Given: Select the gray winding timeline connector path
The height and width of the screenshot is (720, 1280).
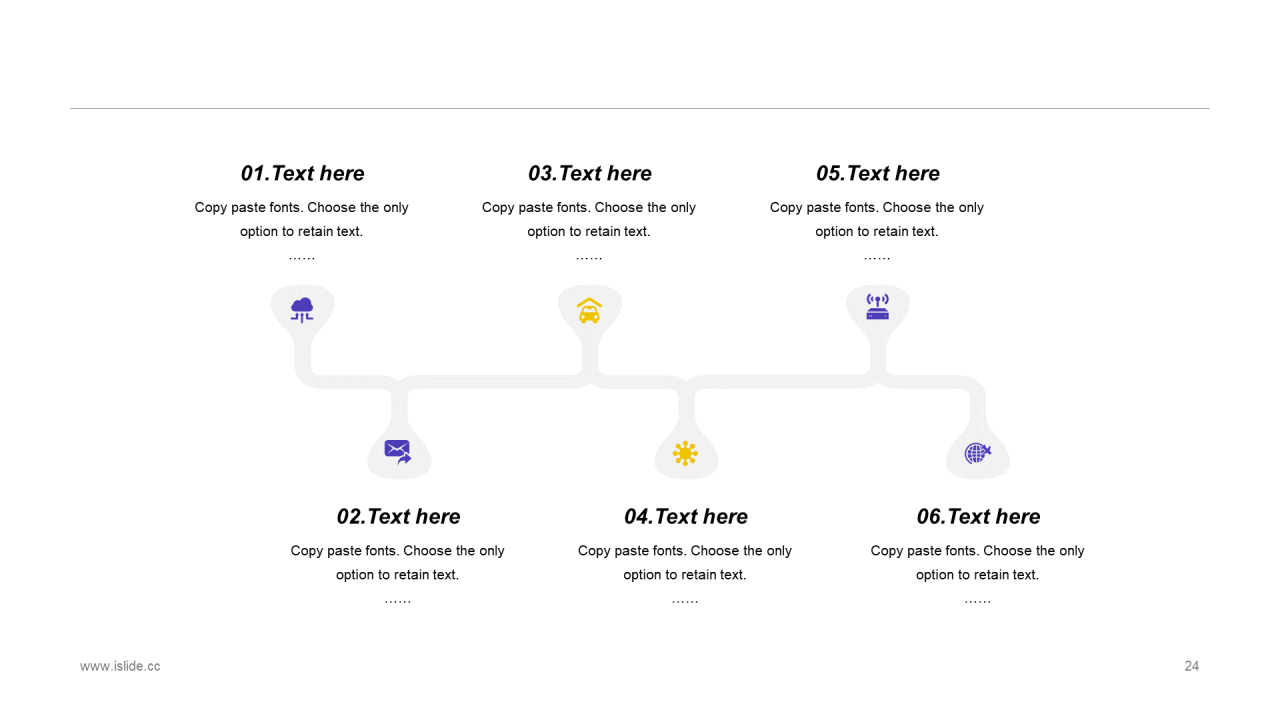Looking at the screenshot, I should 640,382.
